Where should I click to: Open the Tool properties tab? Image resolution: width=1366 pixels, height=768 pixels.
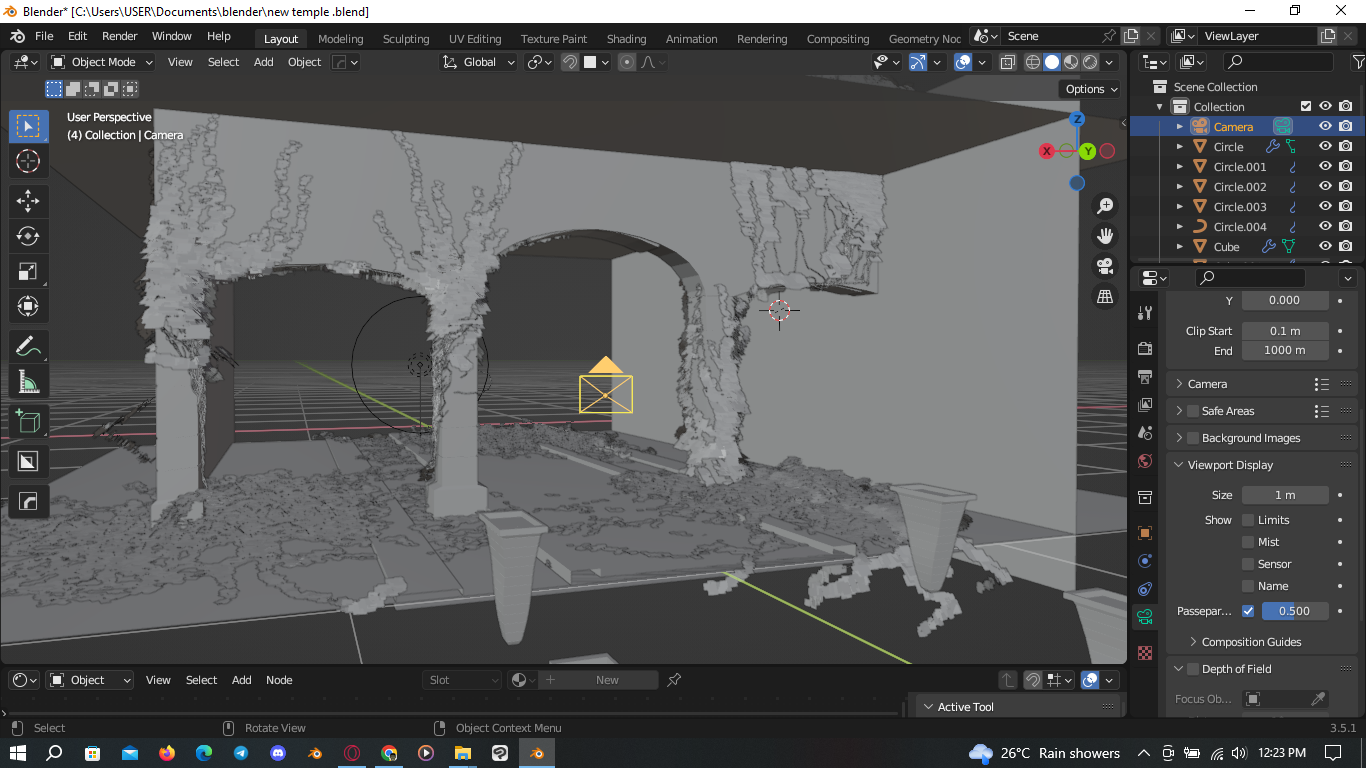point(1146,313)
